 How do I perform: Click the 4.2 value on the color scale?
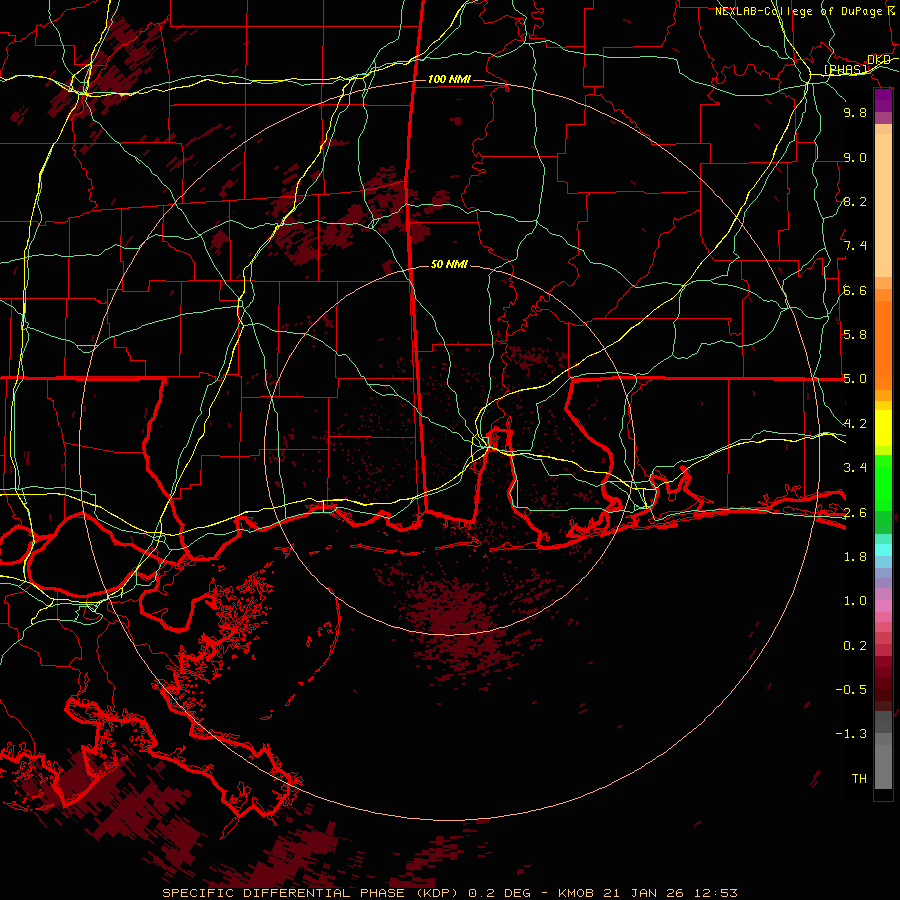pyautogui.click(x=855, y=424)
